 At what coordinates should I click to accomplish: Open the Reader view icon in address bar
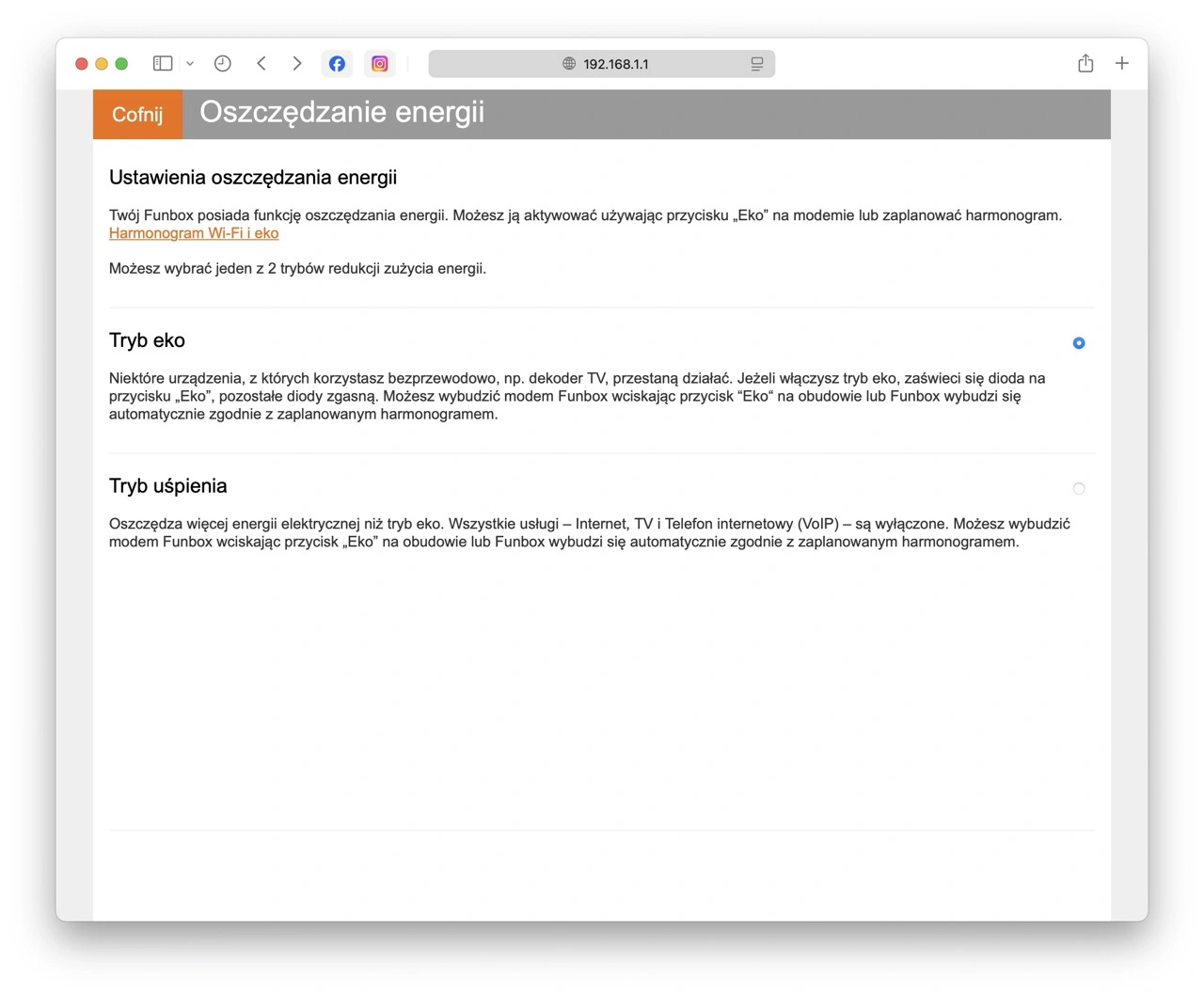tap(757, 64)
